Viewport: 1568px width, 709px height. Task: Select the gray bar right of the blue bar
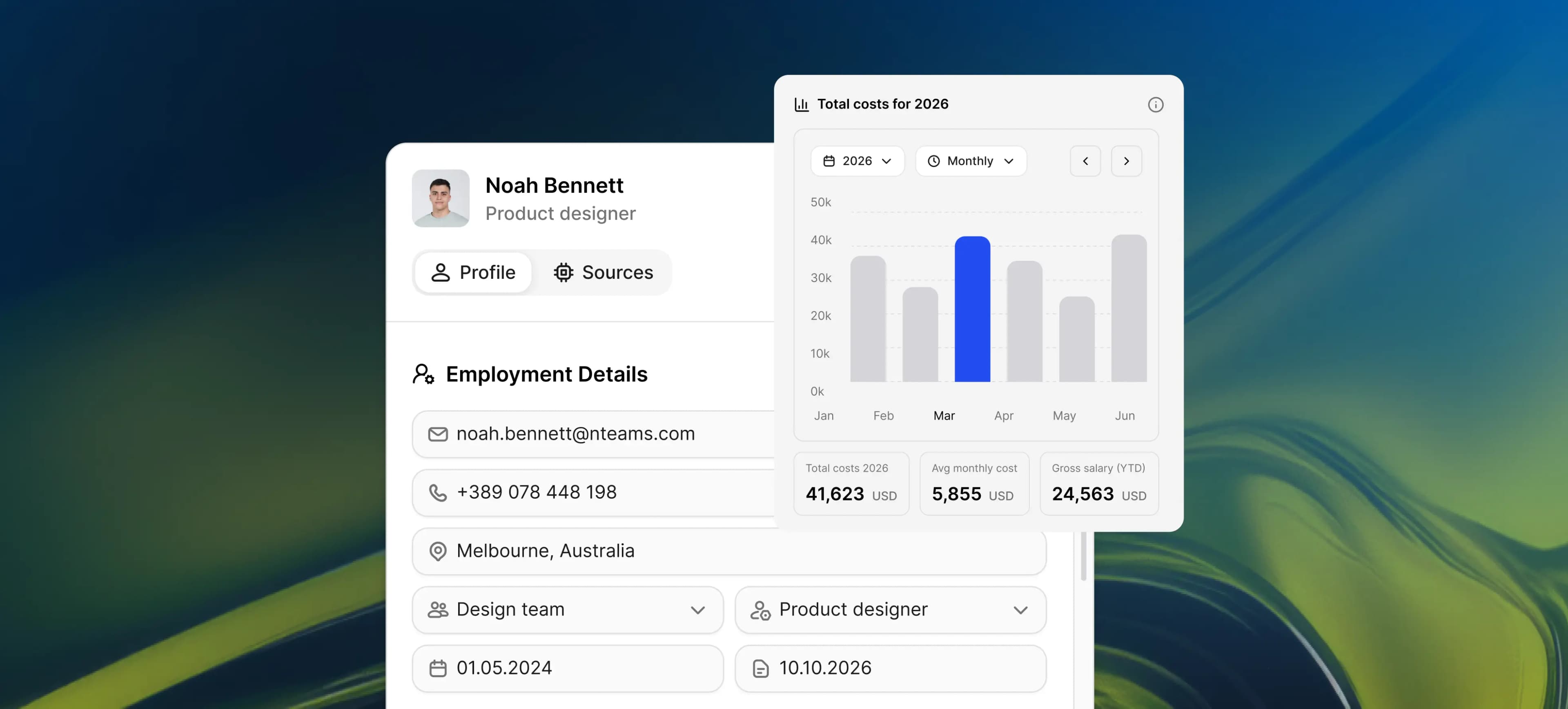[x=1025, y=321]
